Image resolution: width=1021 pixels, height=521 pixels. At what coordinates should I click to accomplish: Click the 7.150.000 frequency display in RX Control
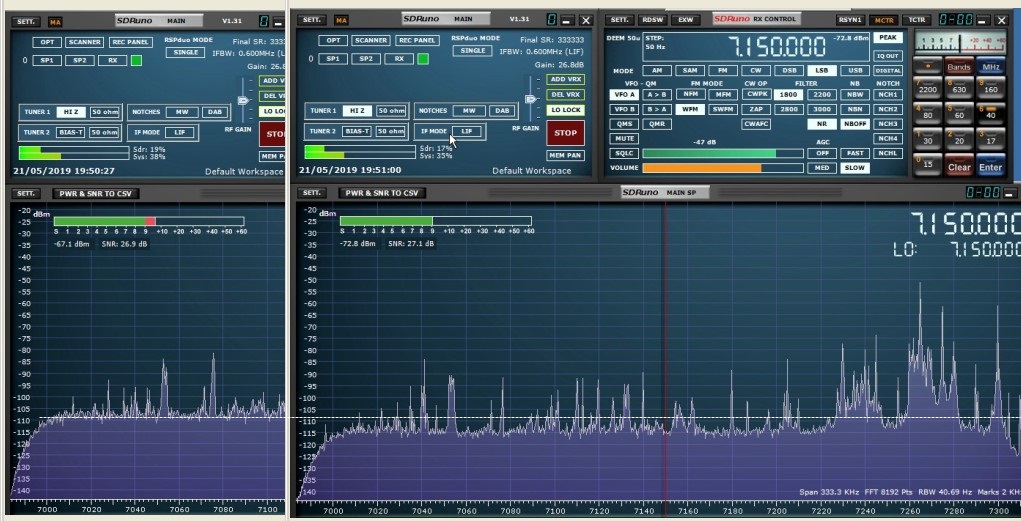(777, 47)
